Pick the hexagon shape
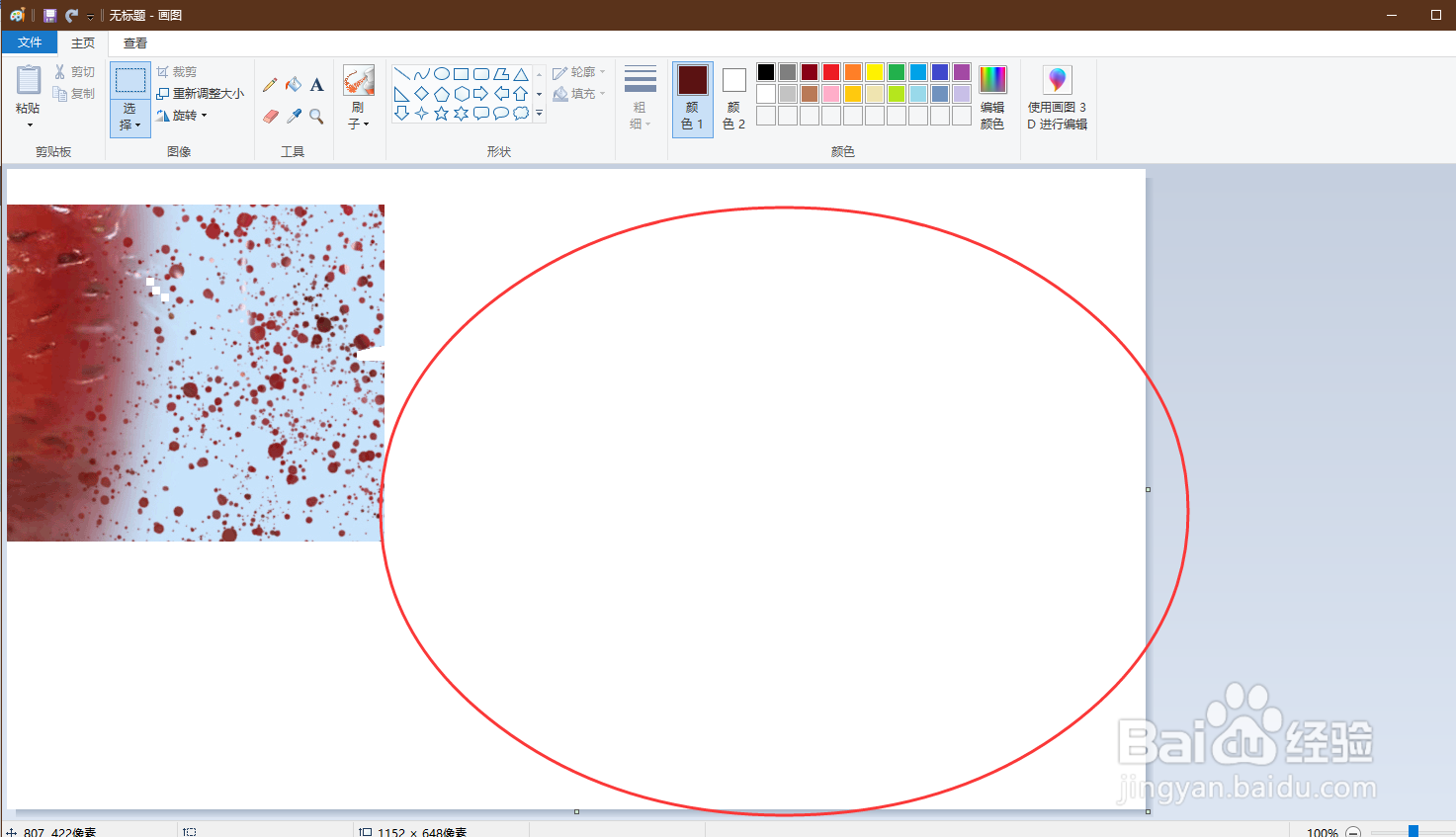The width and height of the screenshot is (1456, 837). click(462, 94)
